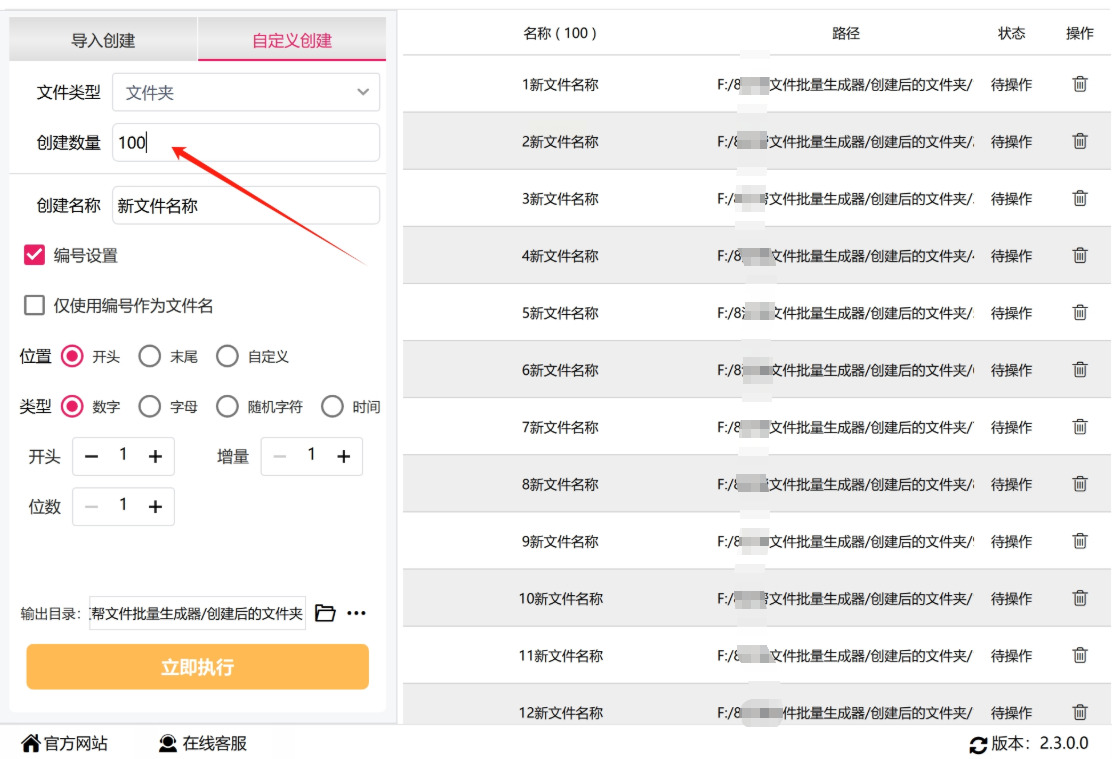Select 随机字符 type radio button
This screenshot has width=1112, height=759.
227,406
